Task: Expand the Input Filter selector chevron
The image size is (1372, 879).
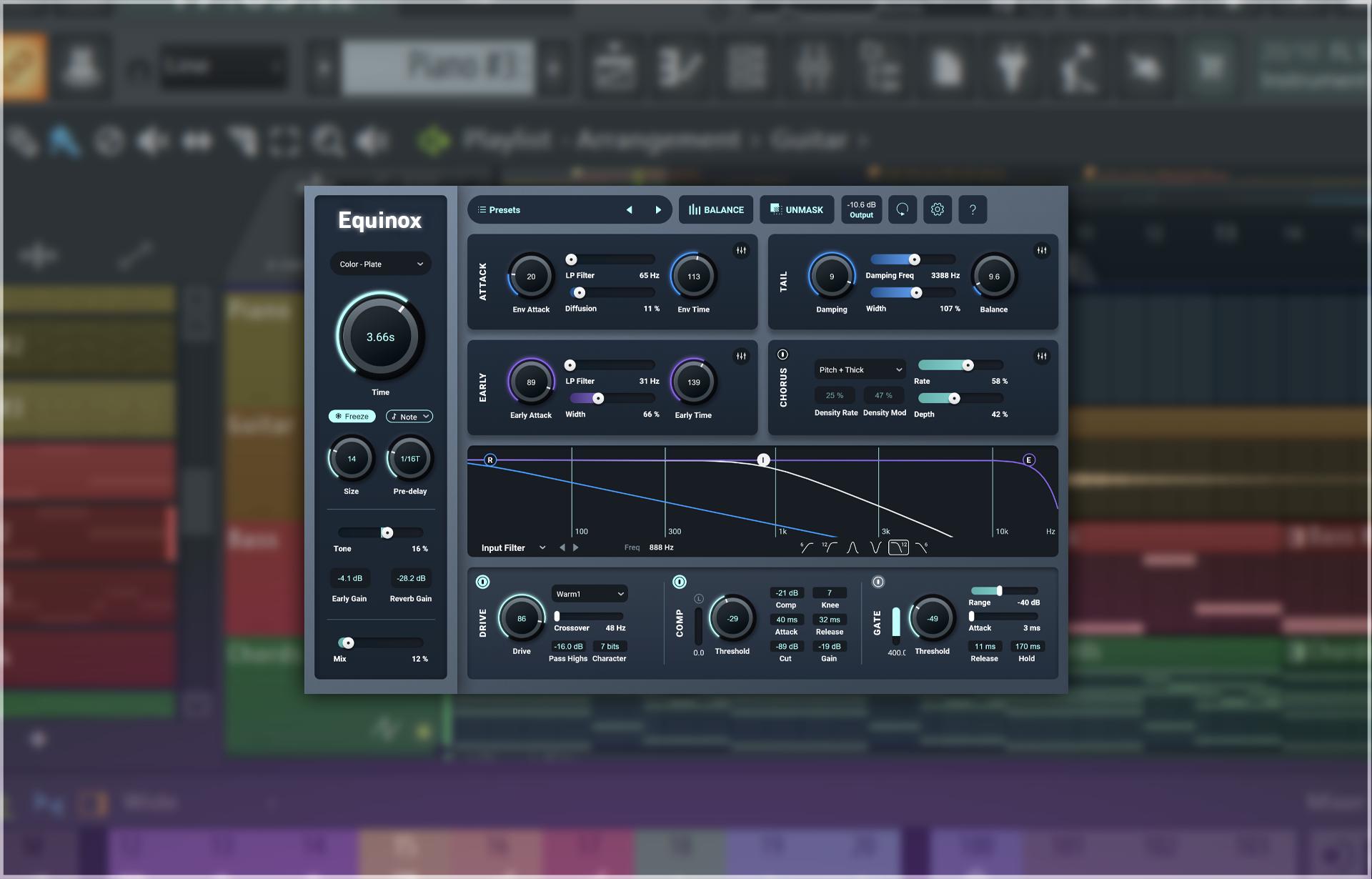Action: (x=542, y=547)
